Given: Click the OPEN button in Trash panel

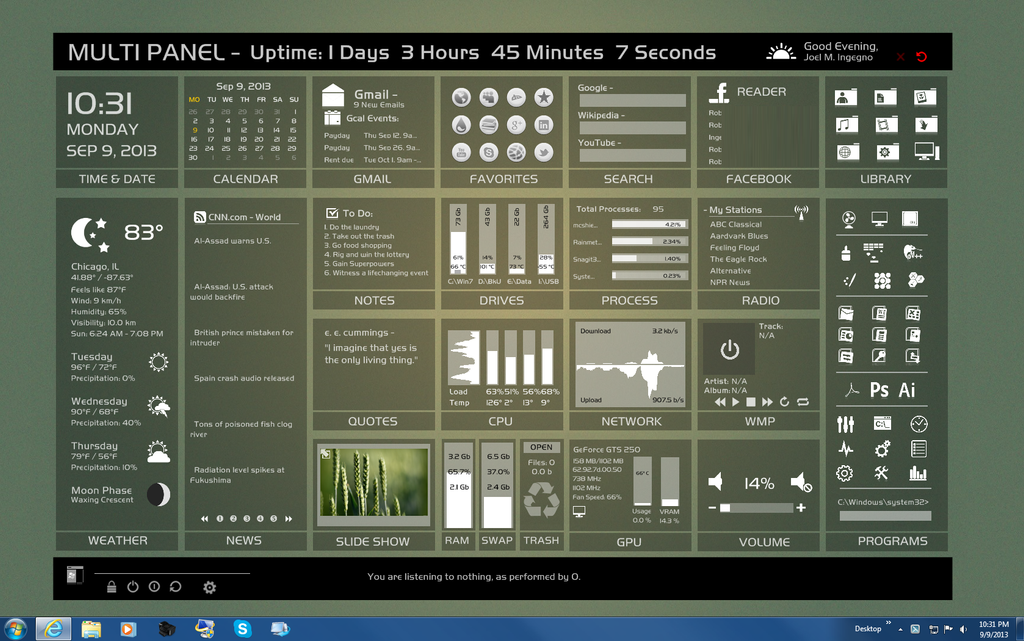Looking at the screenshot, I should [541, 447].
